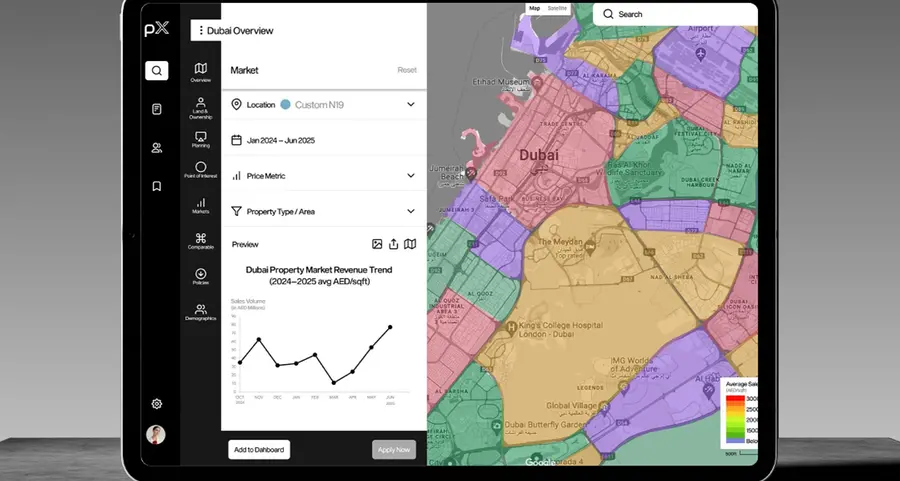
Task: Click the bookmark icon in left rail
Action: click(x=157, y=186)
